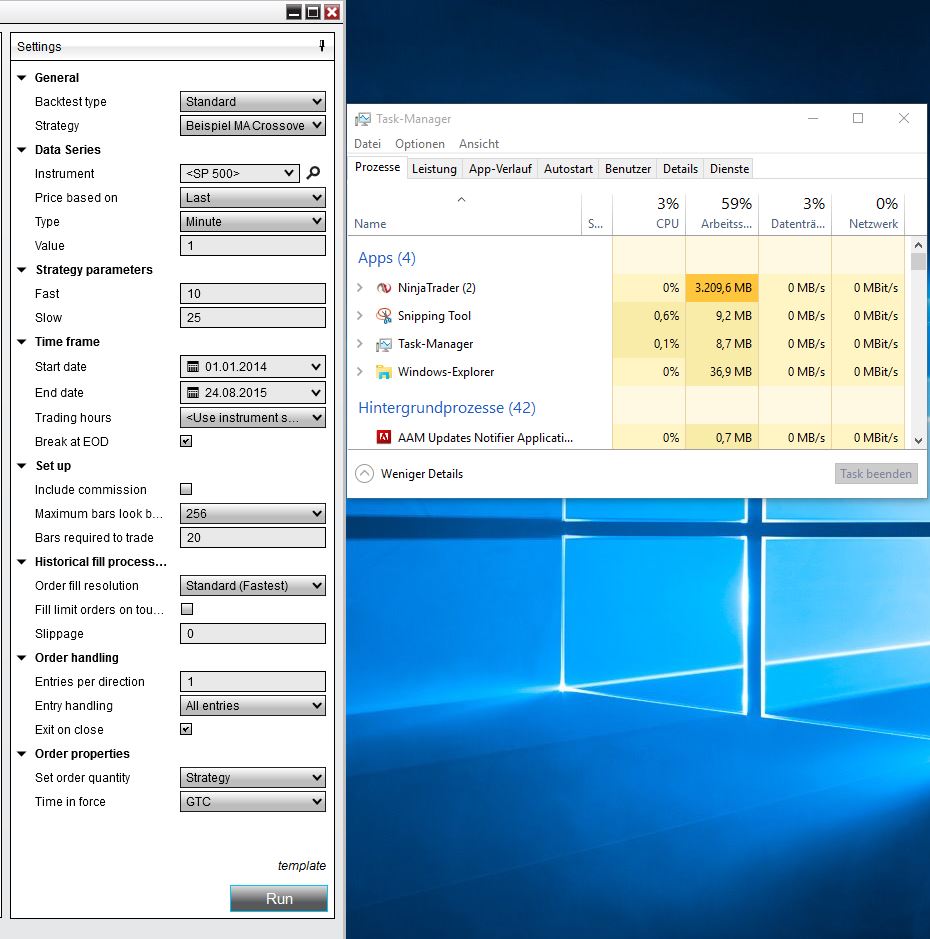The width and height of the screenshot is (930, 939).
Task: Open the Ansicht menu in Task-Manager
Action: tap(478, 144)
